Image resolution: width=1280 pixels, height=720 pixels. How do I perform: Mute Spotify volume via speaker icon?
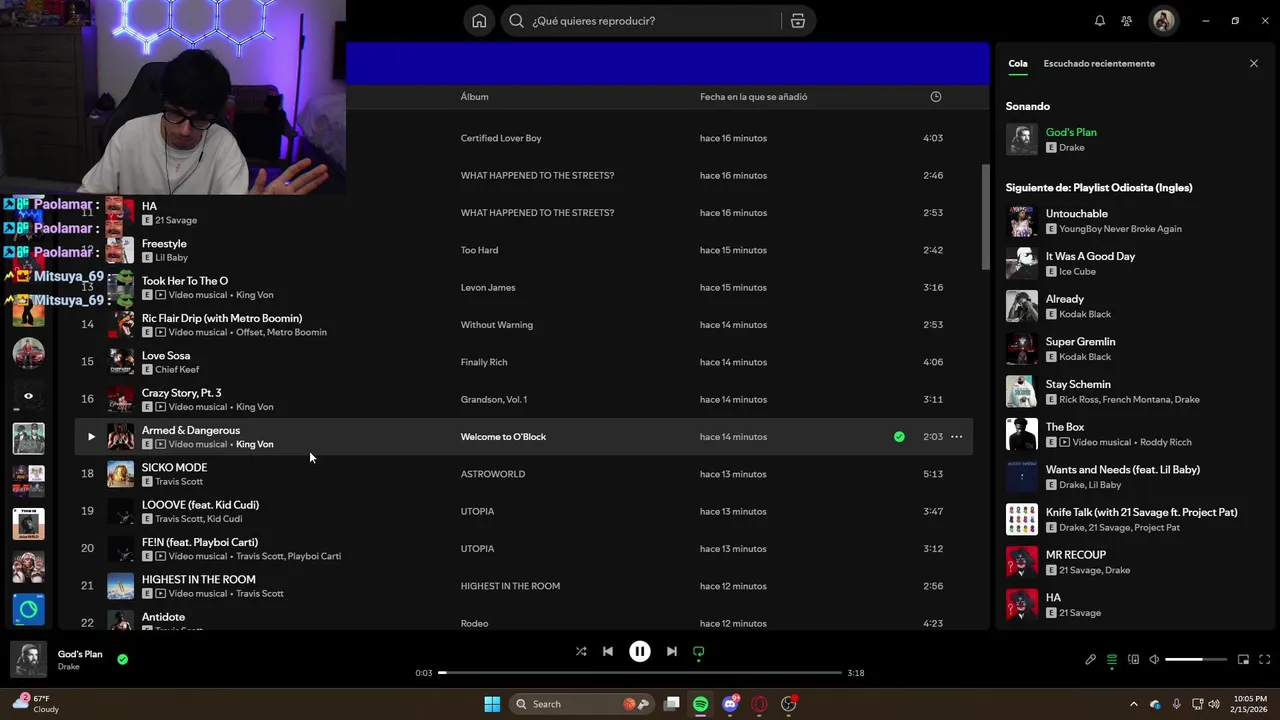point(1154,660)
